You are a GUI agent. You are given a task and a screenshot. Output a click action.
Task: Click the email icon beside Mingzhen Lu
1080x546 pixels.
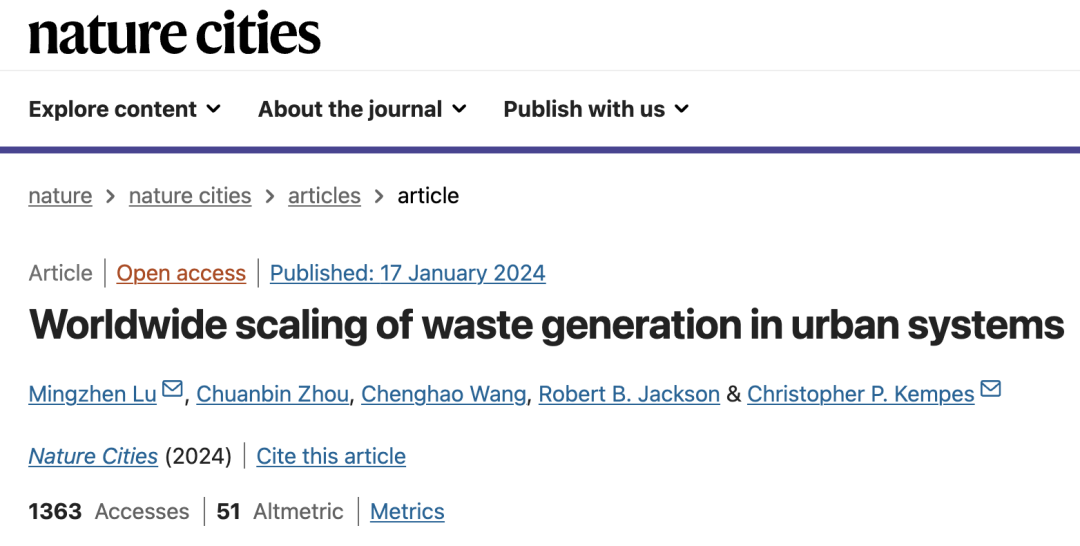pos(172,390)
